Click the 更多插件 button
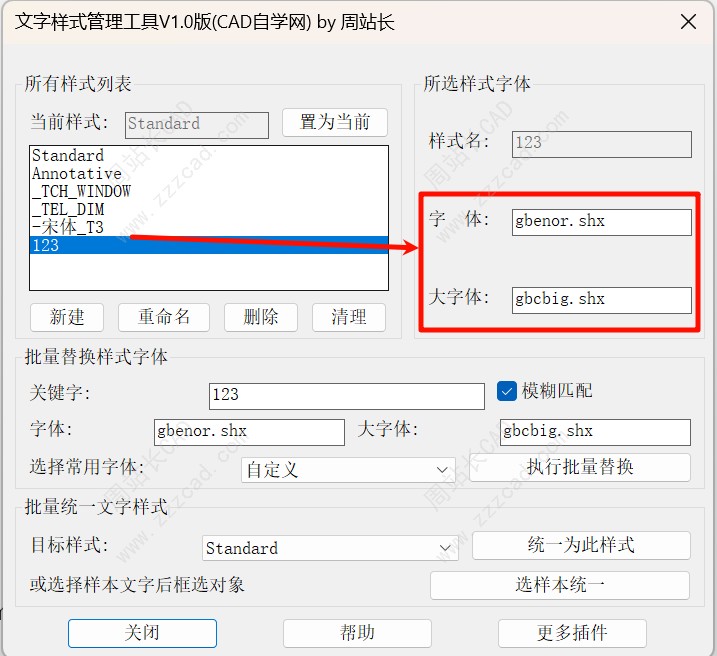 (572, 633)
